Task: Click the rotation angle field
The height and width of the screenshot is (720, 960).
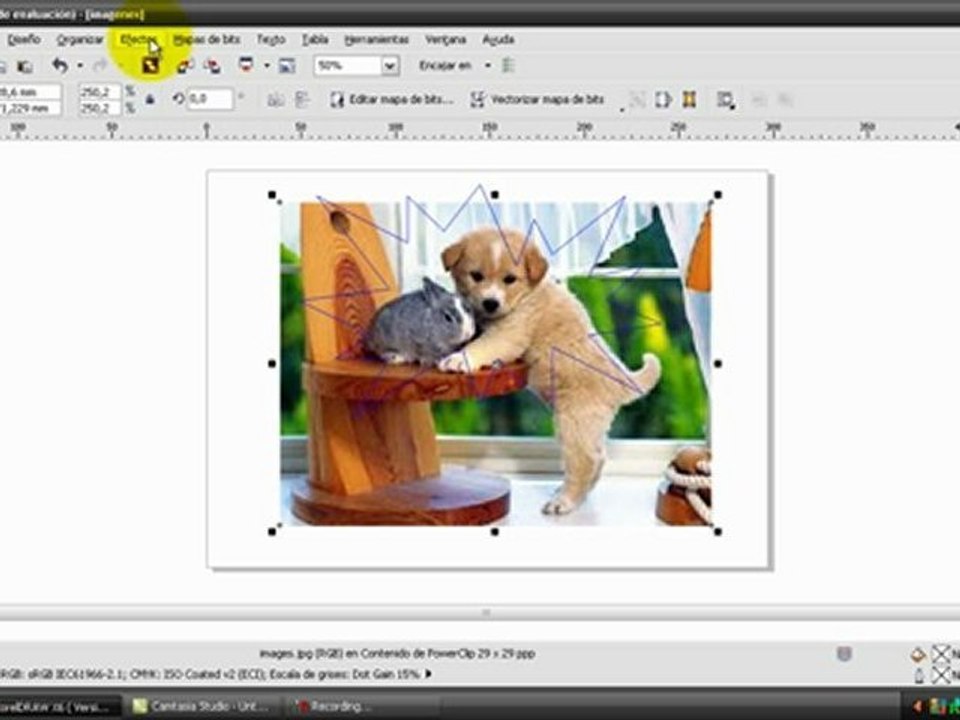Action: (210, 99)
